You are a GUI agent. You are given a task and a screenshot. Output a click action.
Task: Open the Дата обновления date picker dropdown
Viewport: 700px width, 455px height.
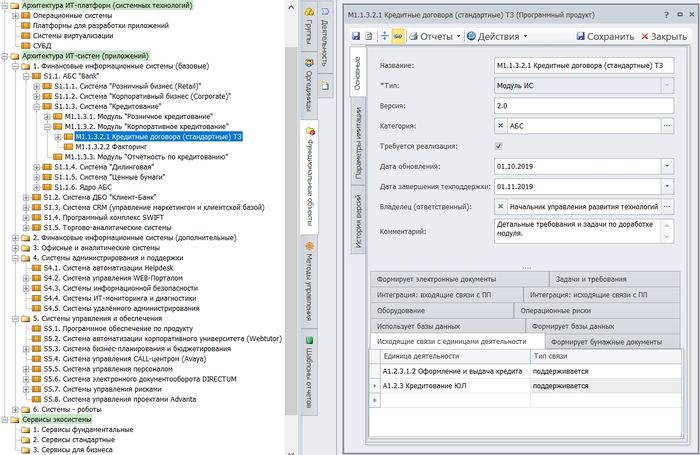667,165
